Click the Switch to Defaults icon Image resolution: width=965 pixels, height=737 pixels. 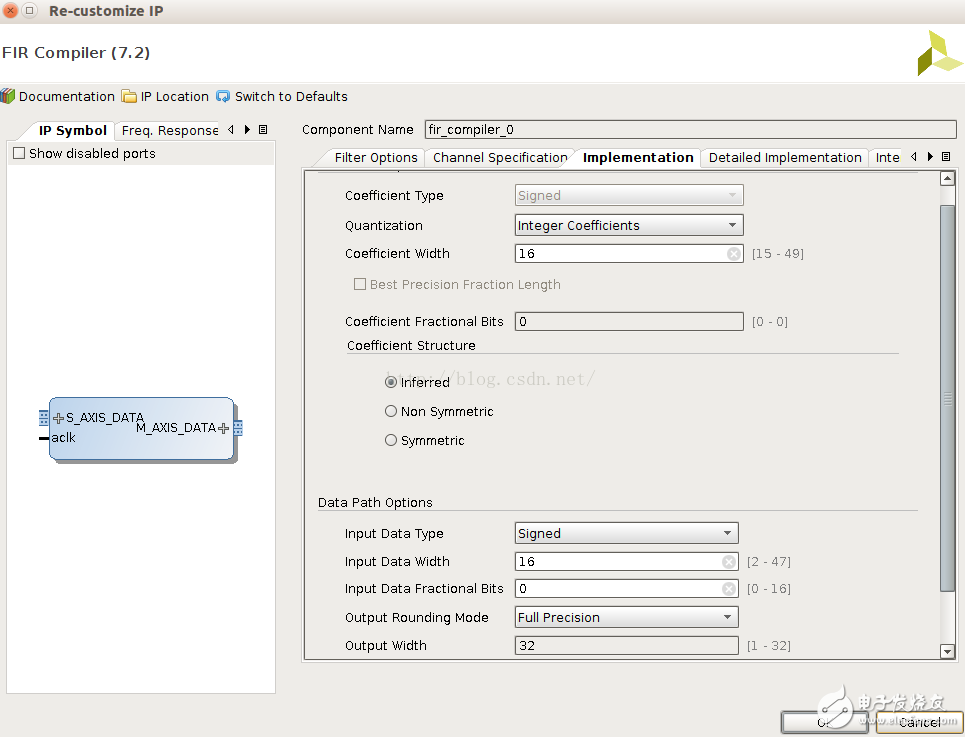coord(223,97)
